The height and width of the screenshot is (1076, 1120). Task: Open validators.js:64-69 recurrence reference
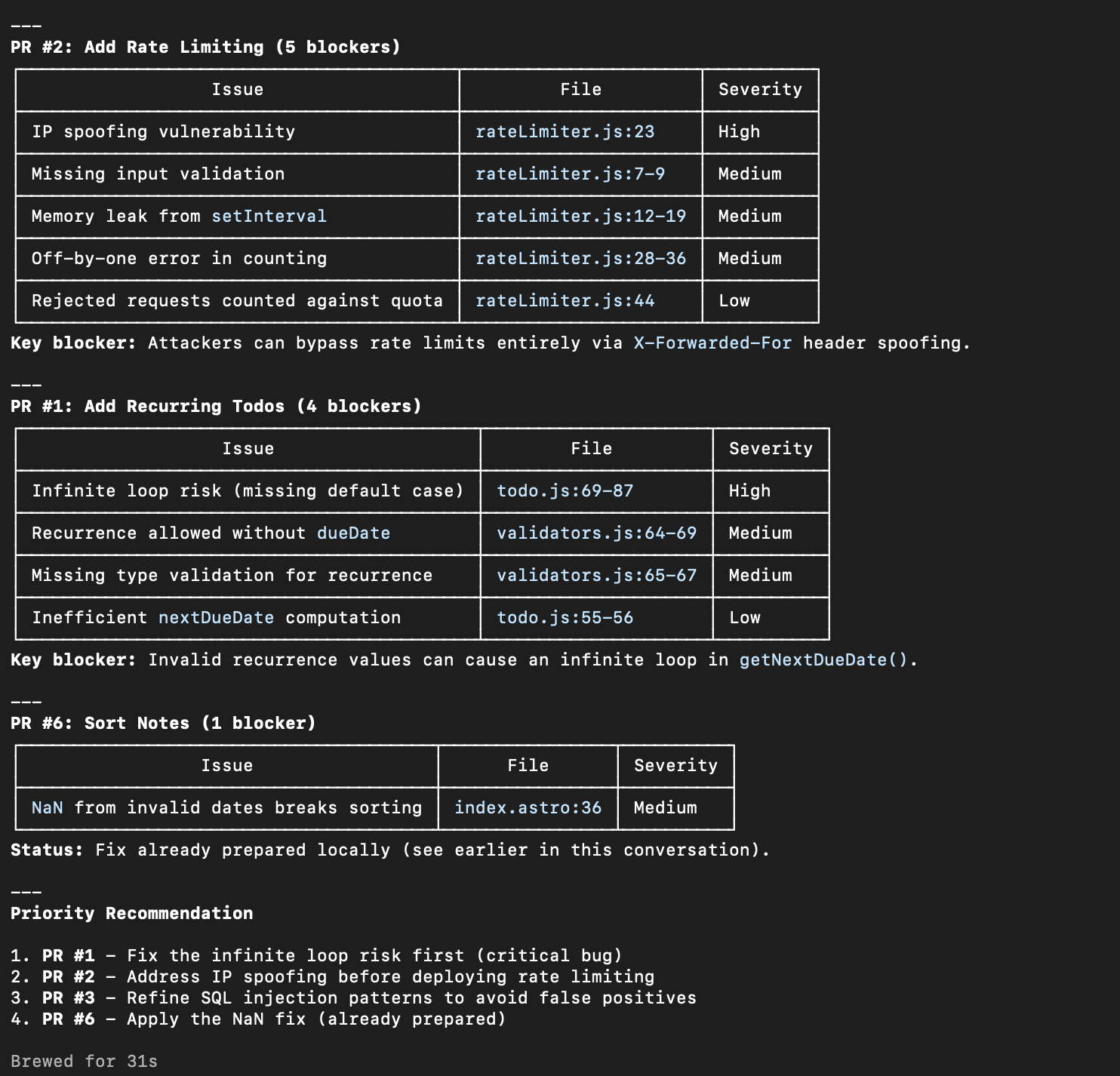pos(595,533)
